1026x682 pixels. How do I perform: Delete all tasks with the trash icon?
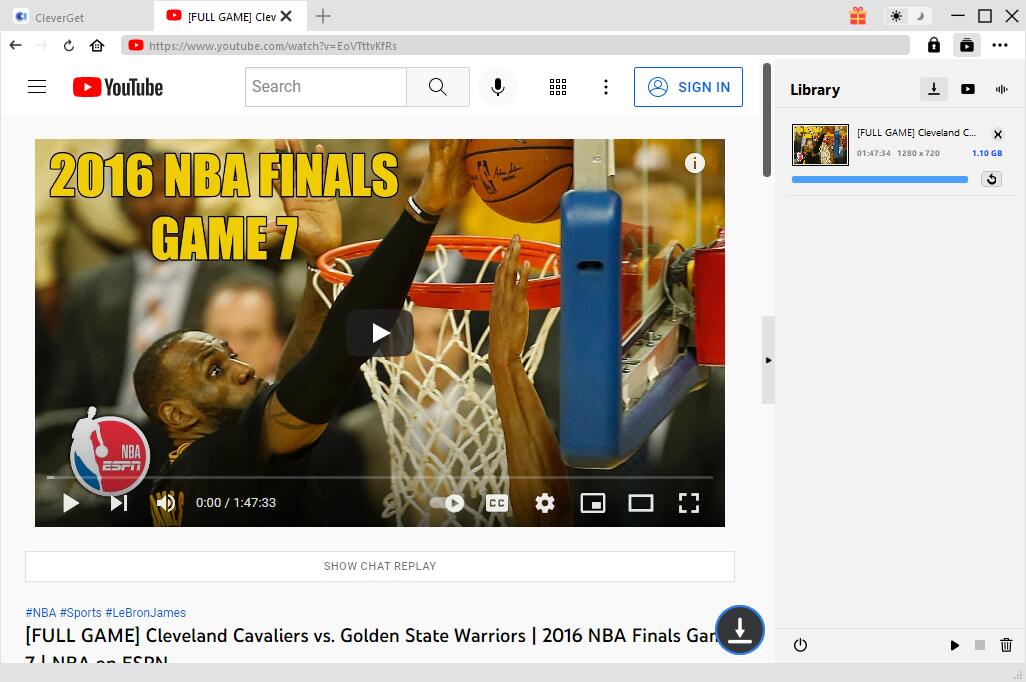click(x=1006, y=646)
